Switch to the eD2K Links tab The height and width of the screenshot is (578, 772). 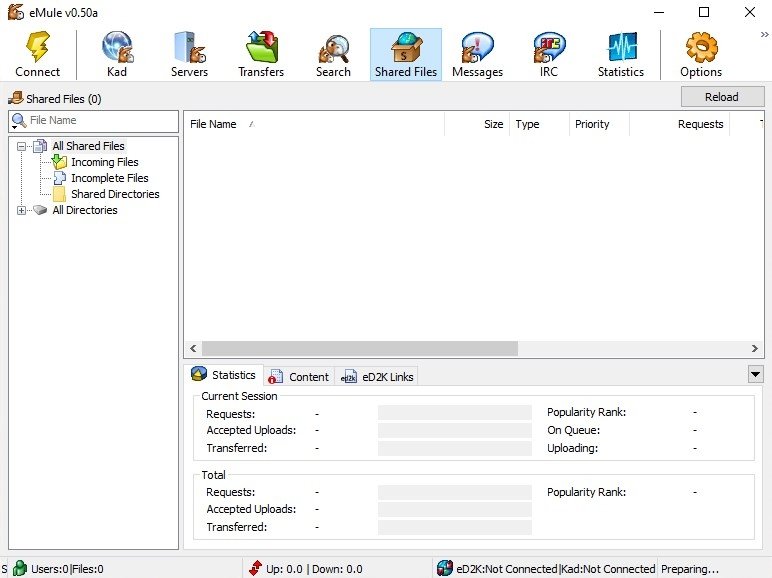pyautogui.click(x=377, y=377)
